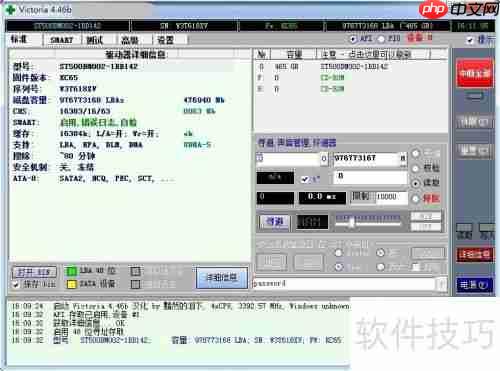Move the seek position slider handle

pyautogui.click(x=351, y=222)
